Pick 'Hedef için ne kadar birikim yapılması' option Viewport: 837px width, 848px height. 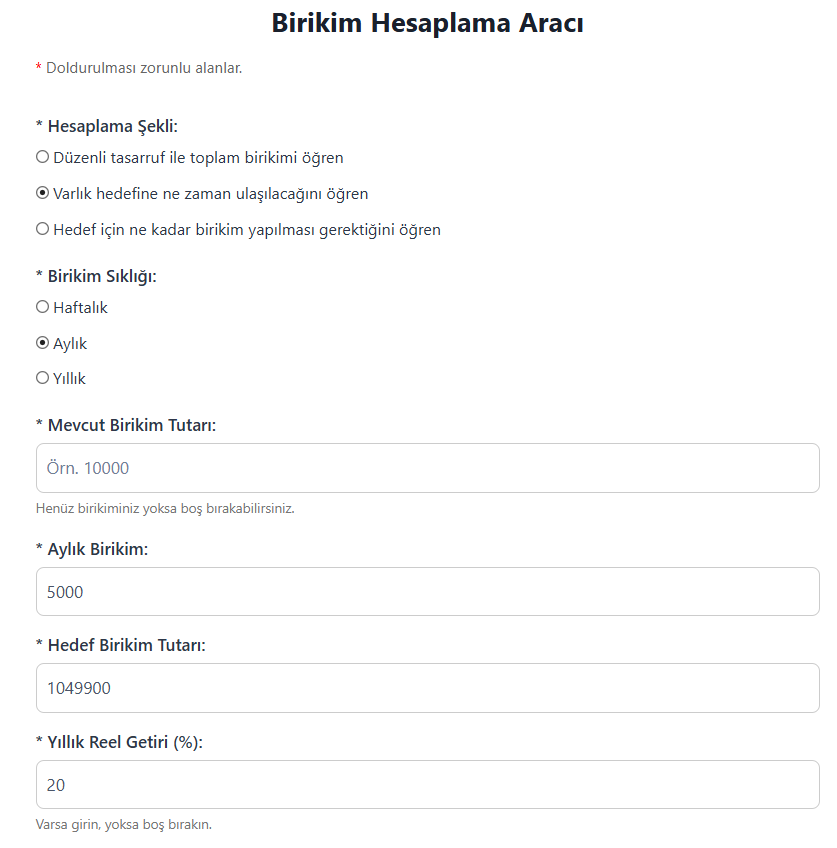42,229
